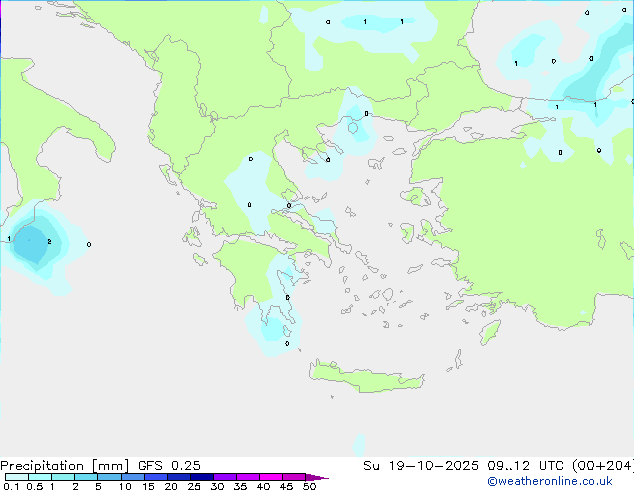634x490 pixels.
Task: Click the 0.5–1 mm legend color swatch
Action: (x=40, y=477)
